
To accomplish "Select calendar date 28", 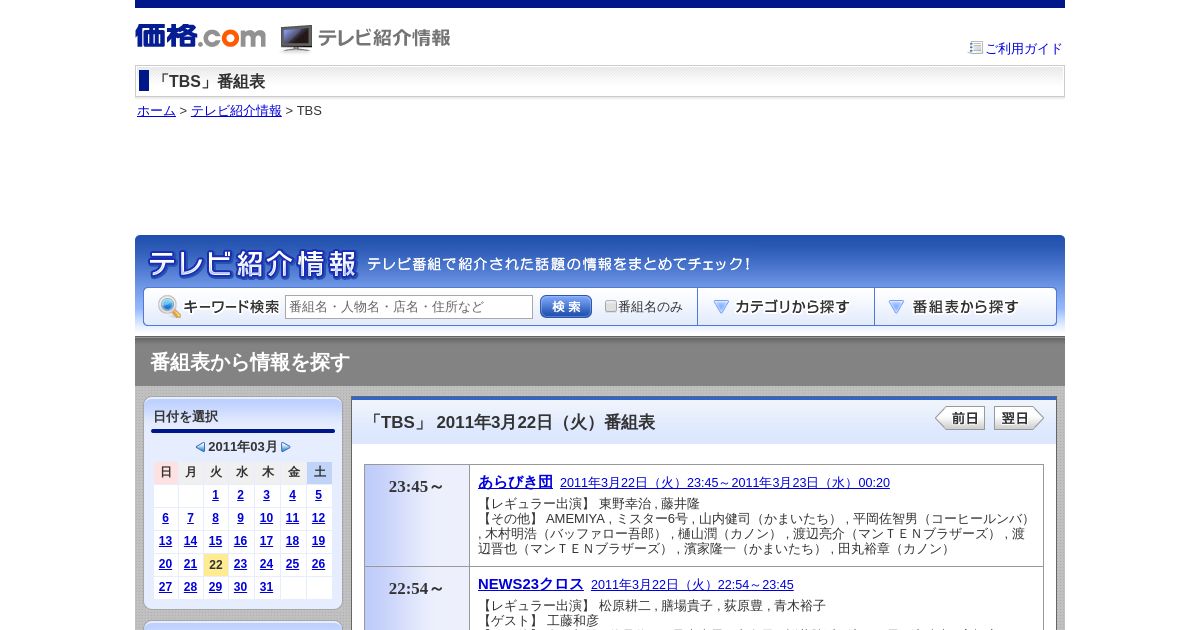I will pyautogui.click(x=190, y=587).
